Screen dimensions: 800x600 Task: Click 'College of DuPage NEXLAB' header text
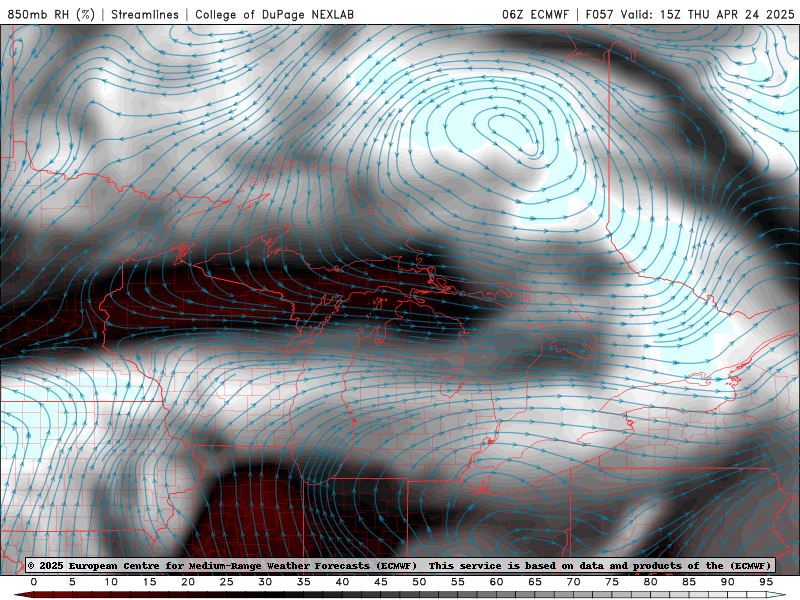point(274,14)
